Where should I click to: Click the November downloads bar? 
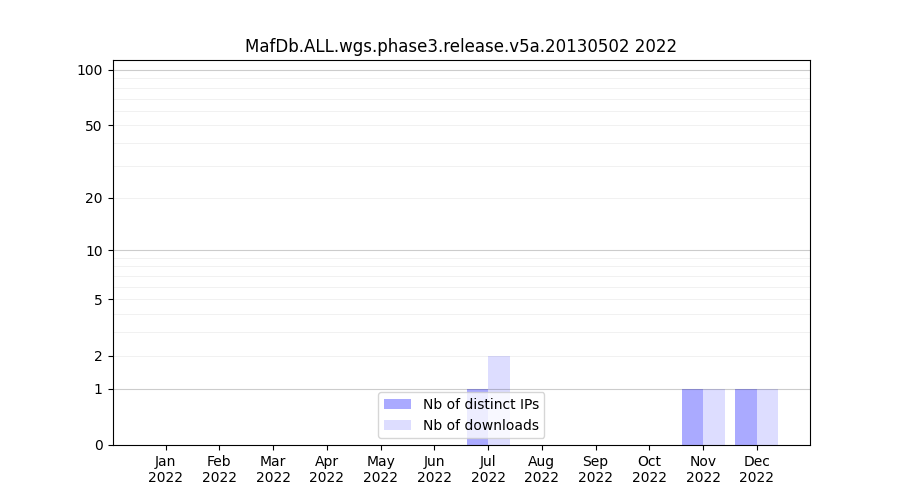point(714,416)
